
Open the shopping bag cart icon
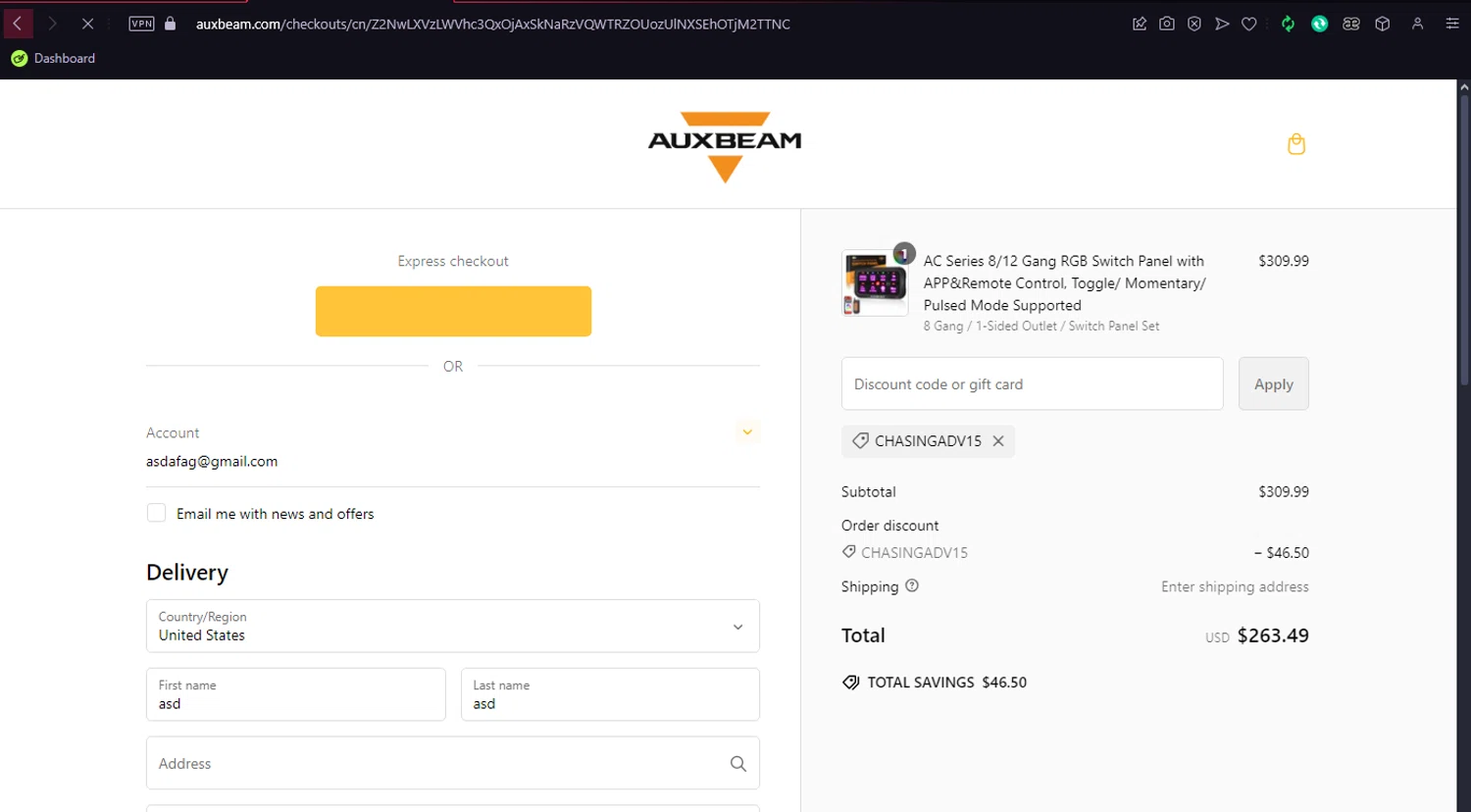(x=1296, y=144)
